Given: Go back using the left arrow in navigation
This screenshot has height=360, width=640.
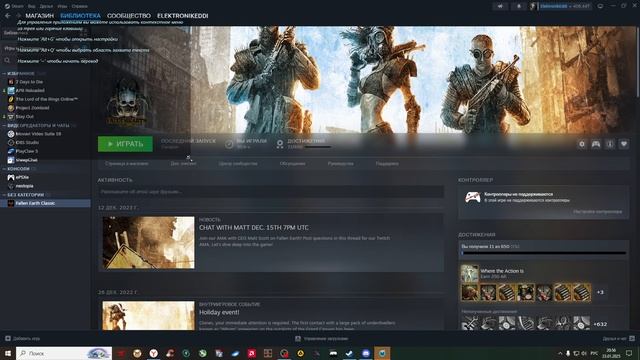Looking at the screenshot, I should tap(8, 16).
